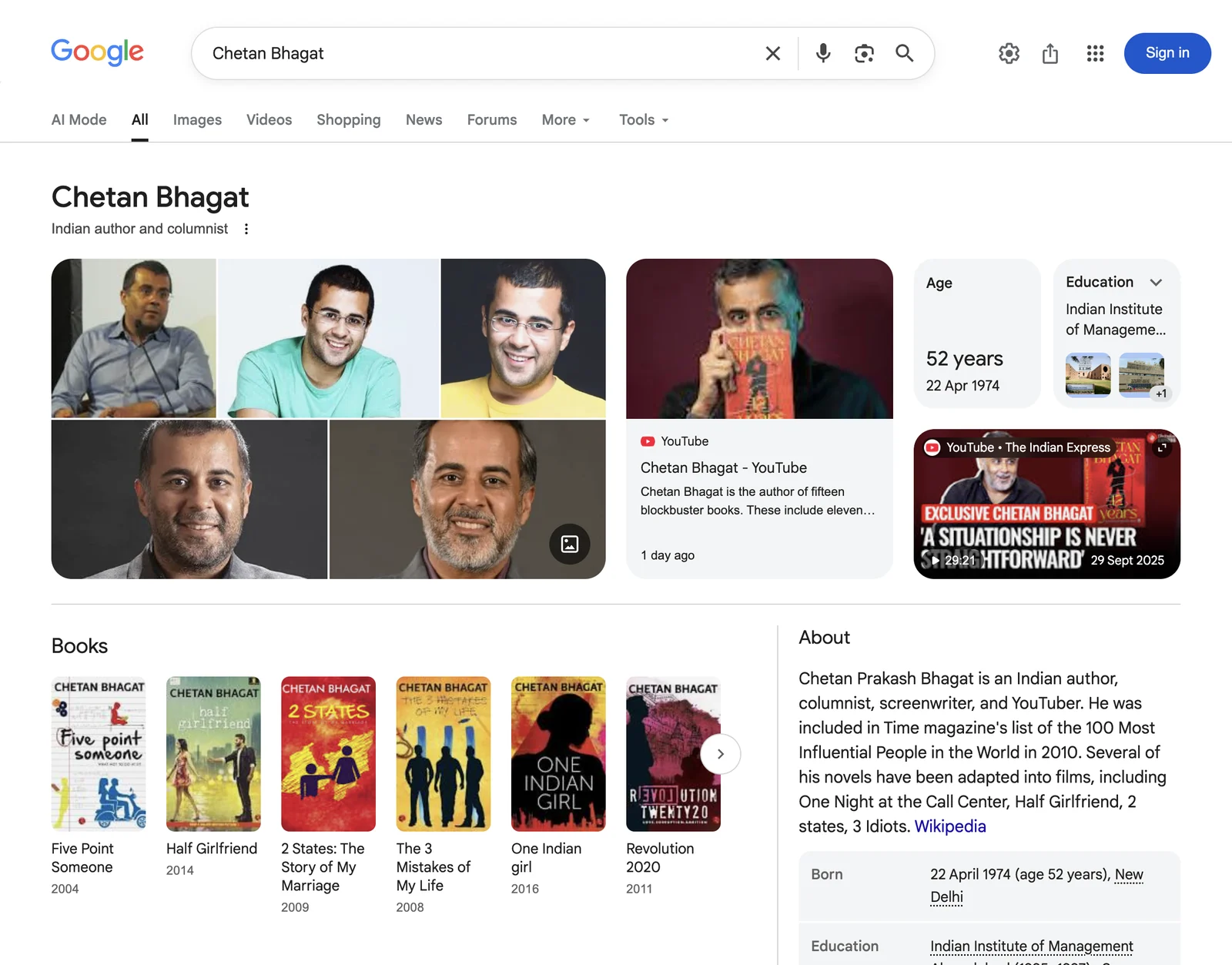Click the YouTube icon on the video card
This screenshot has width=1232, height=965.
[x=932, y=447]
